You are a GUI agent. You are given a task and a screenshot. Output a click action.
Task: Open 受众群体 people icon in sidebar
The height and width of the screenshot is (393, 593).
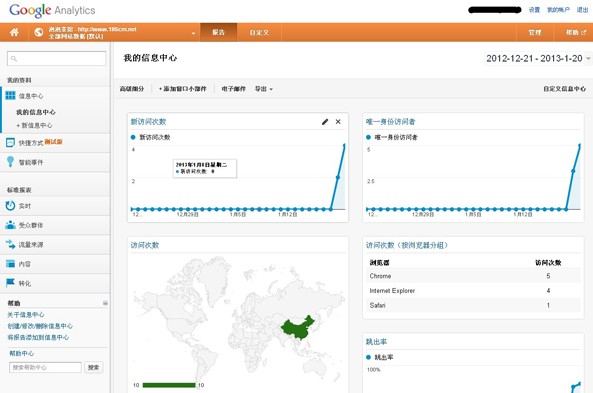10,225
